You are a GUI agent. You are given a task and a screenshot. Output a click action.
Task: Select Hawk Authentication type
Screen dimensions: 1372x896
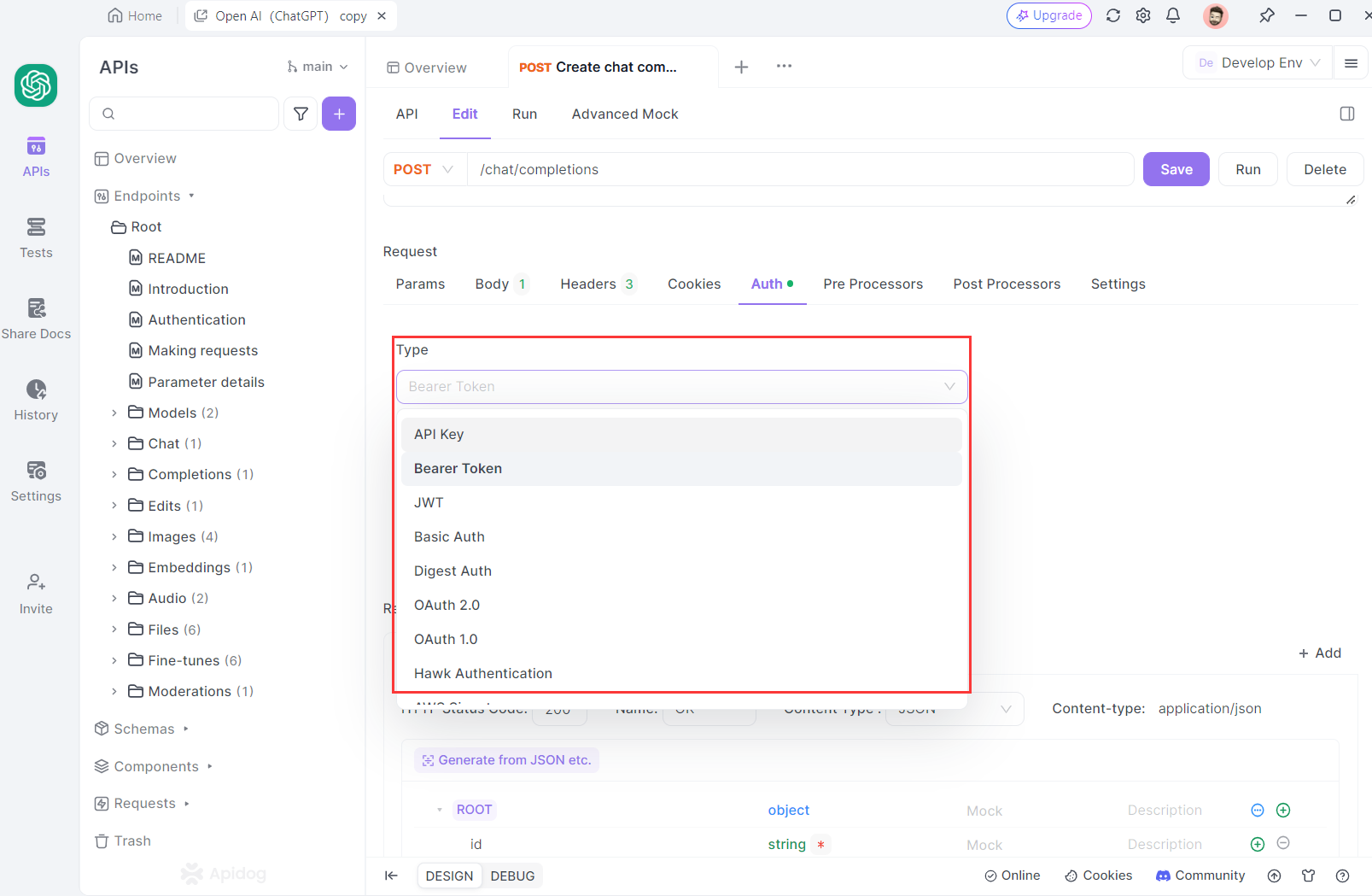pyautogui.click(x=681, y=673)
